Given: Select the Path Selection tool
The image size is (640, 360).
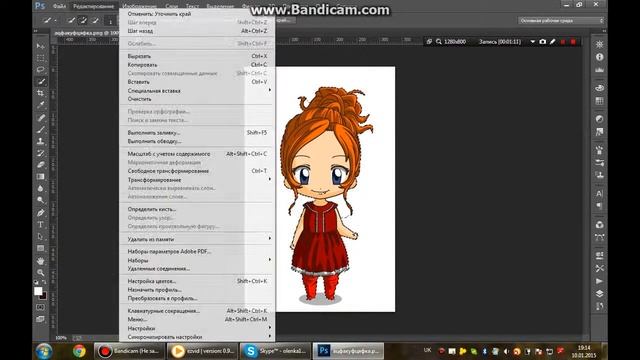Looking at the screenshot, I should click(40, 236).
